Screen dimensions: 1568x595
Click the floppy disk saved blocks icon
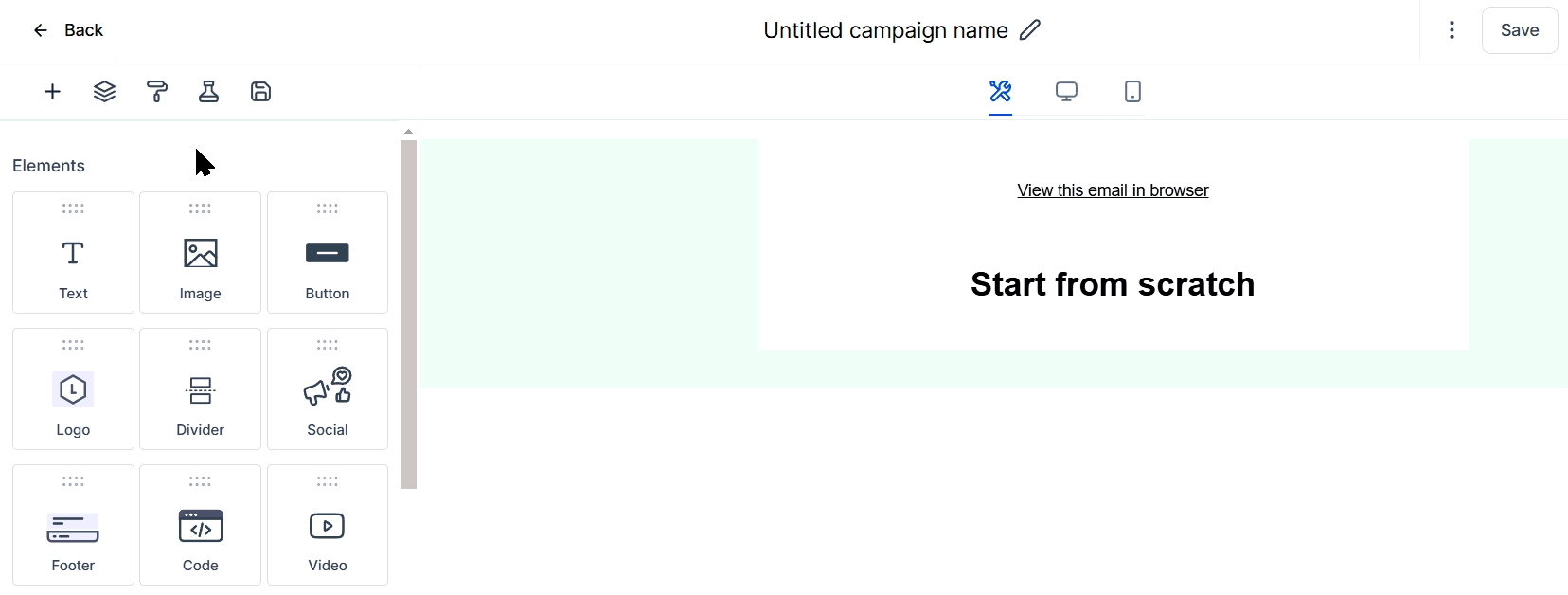click(x=260, y=92)
